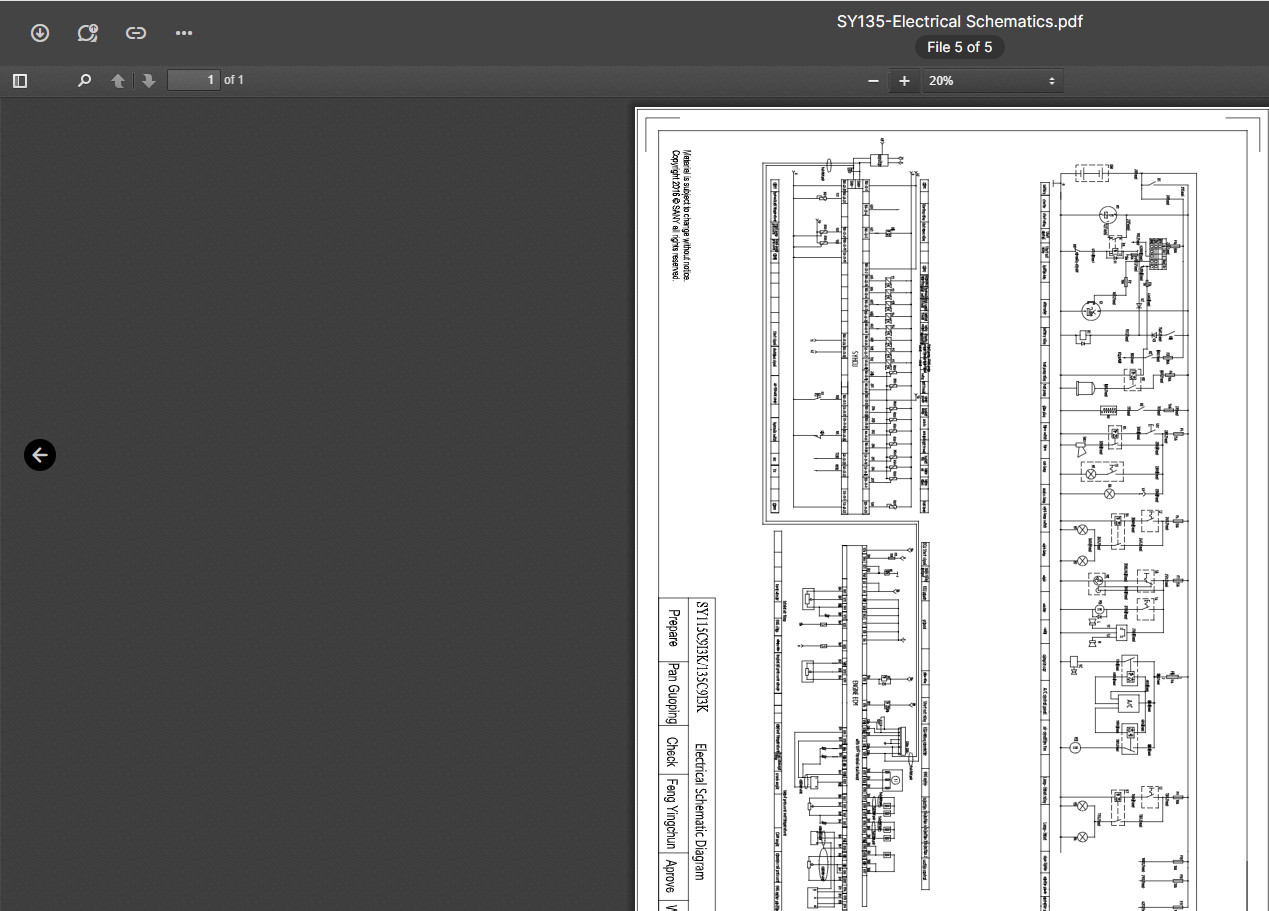Image resolution: width=1269 pixels, height=911 pixels.
Task: Go to the next page arrow
Action: pos(149,81)
